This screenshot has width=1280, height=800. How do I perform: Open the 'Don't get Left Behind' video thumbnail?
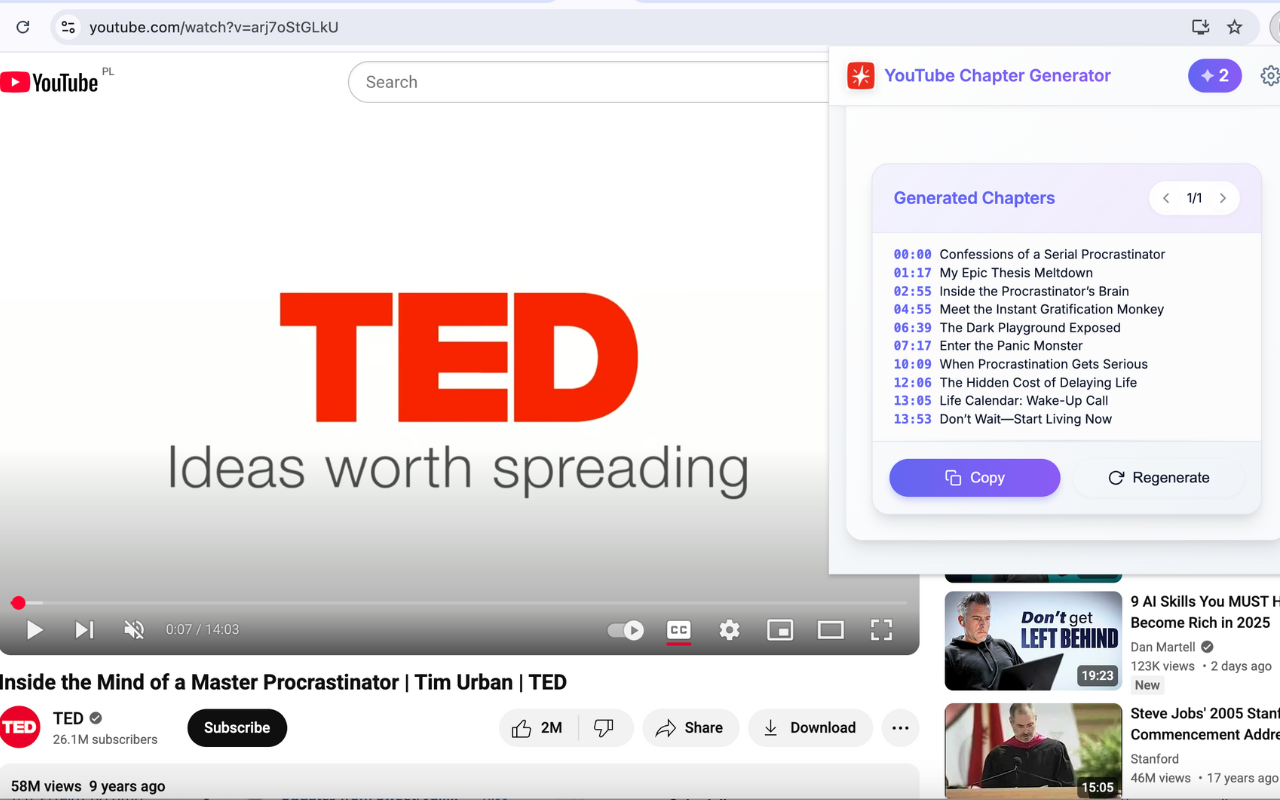pyautogui.click(x=1033, y=641)
